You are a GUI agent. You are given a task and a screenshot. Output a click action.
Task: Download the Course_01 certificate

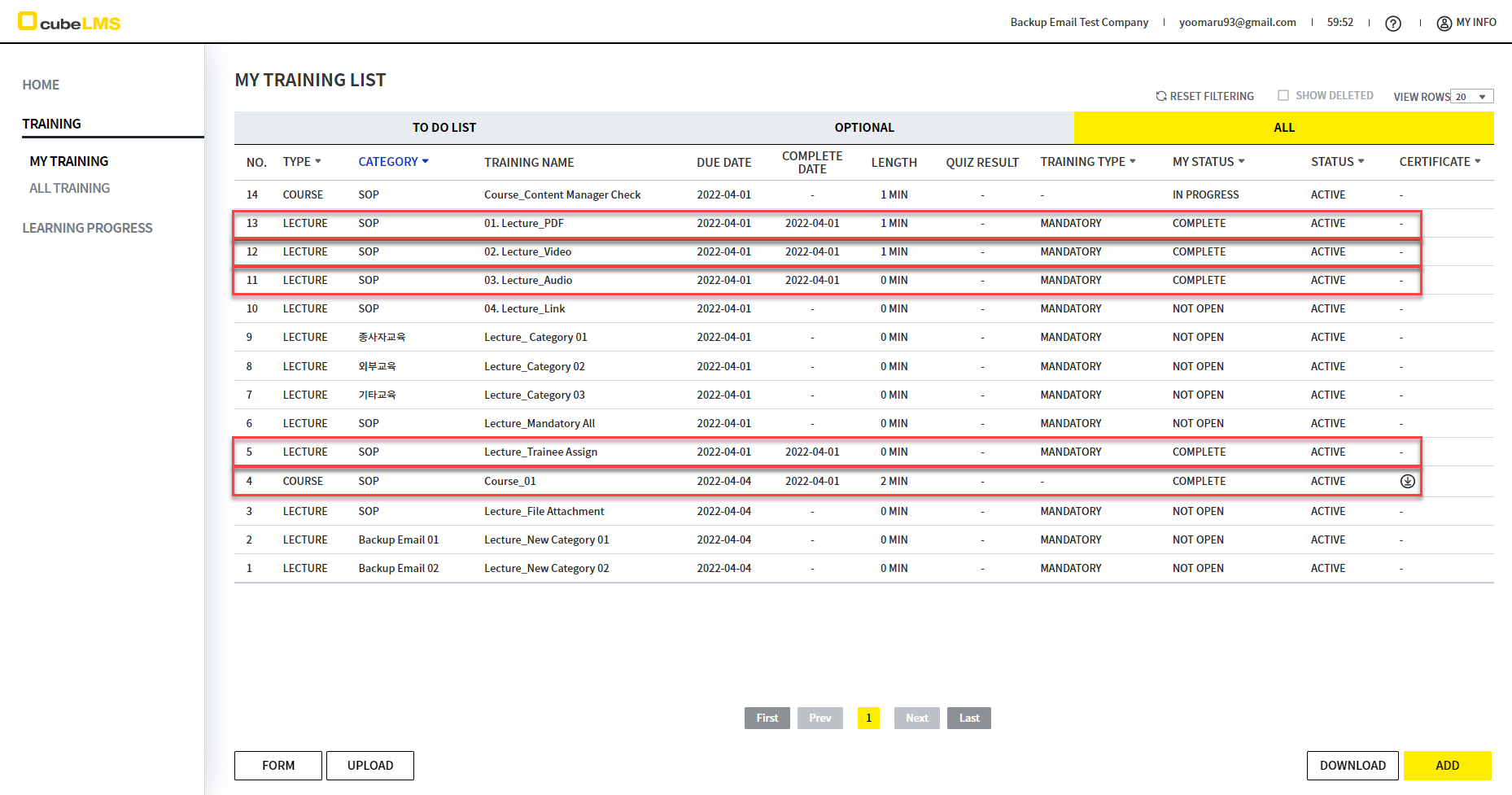pos(1407,481)
